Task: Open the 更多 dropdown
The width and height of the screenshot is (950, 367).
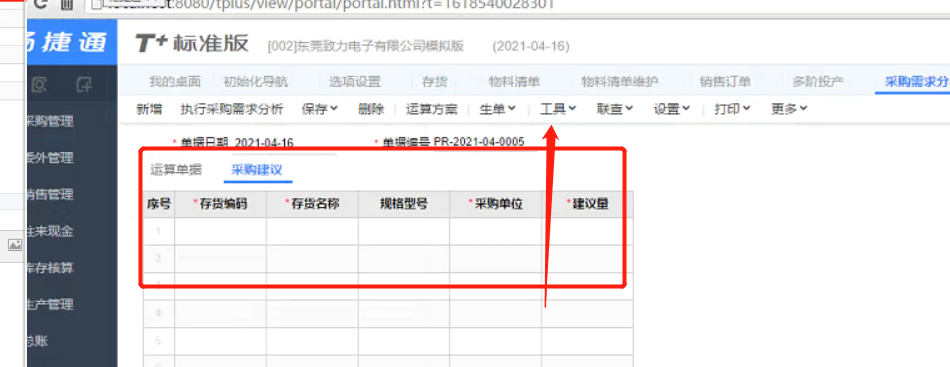Action: pyautogui.click(x=789, y=109)
